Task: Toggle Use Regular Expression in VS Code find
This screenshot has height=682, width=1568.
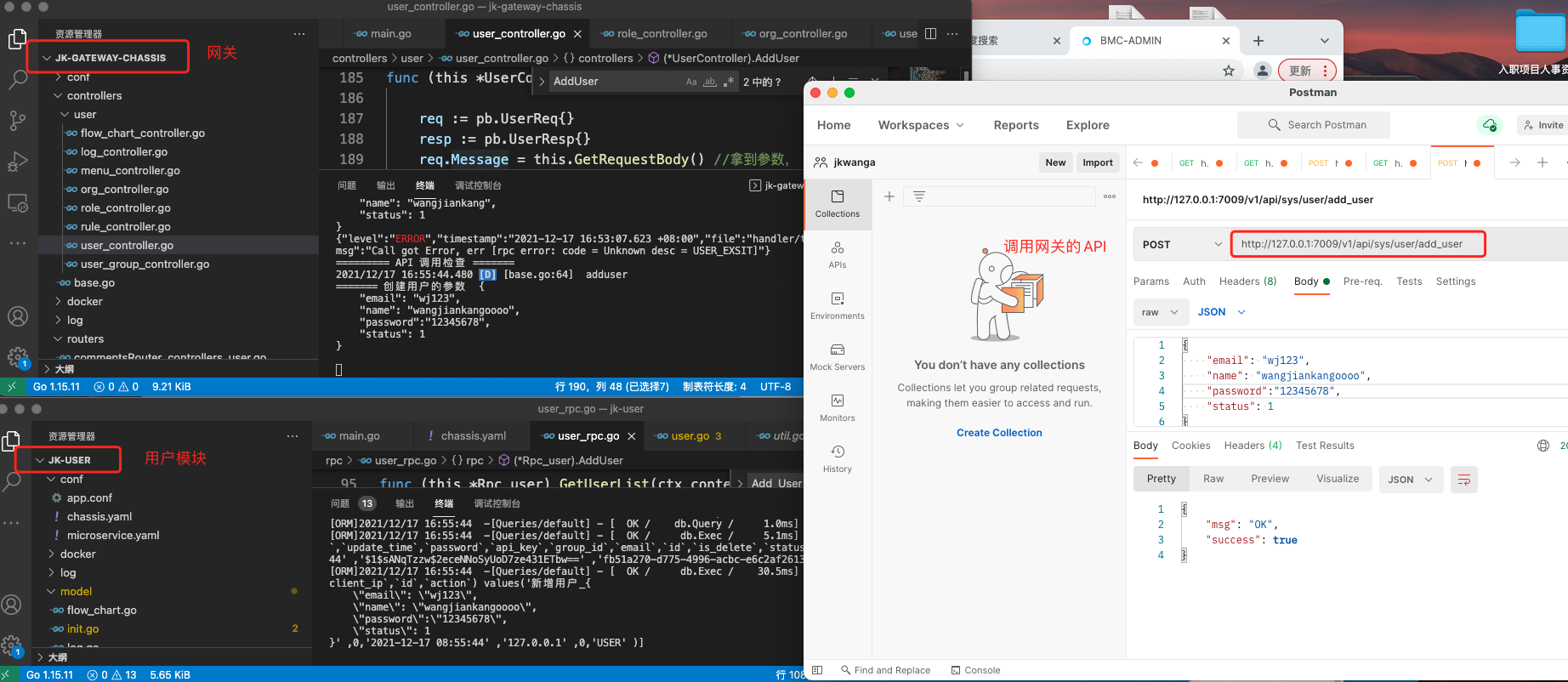Action: point(728,82)
